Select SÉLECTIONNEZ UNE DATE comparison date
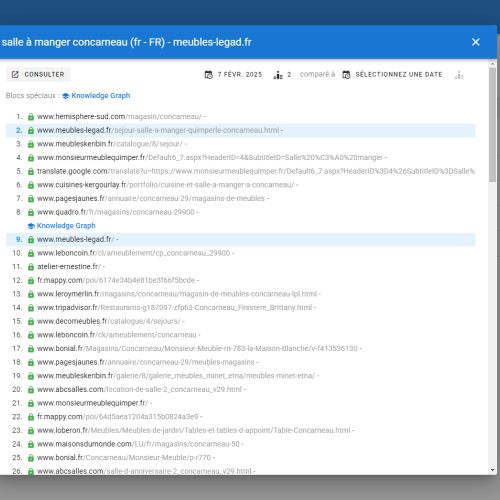 click(x=399, y=74)
